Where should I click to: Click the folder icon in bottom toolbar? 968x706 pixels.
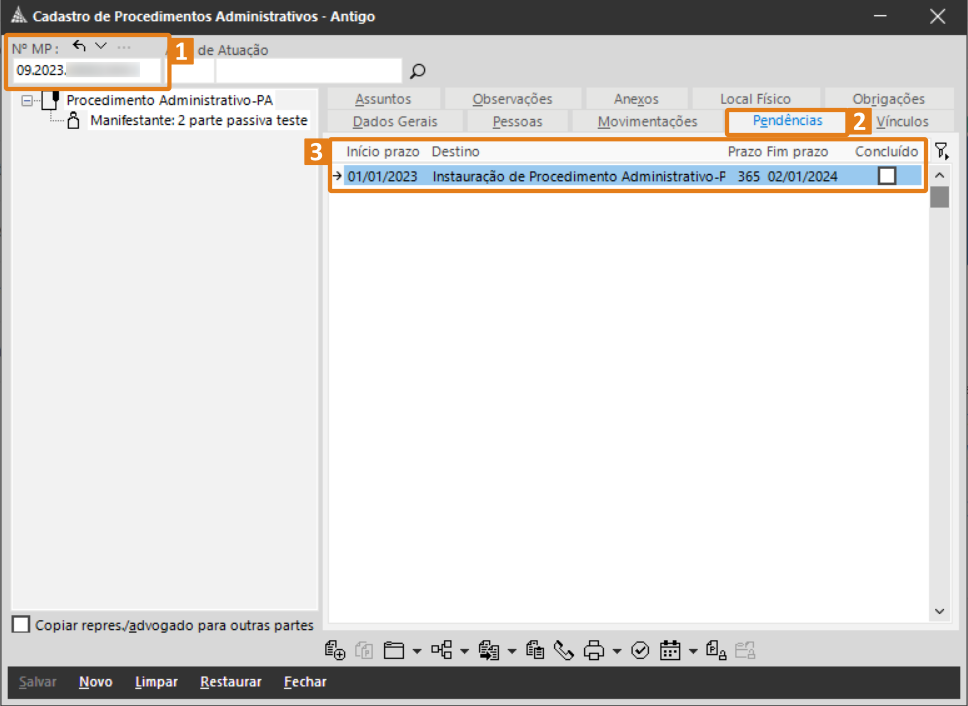coord(393,650)
